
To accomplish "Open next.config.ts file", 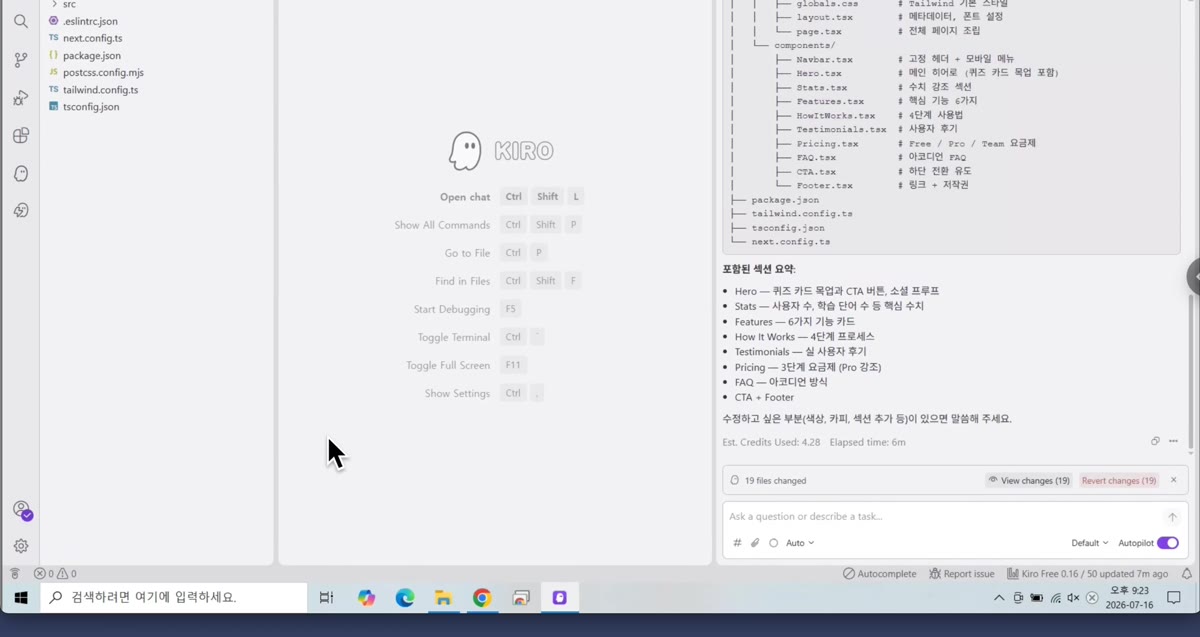I will coord(92,38).
